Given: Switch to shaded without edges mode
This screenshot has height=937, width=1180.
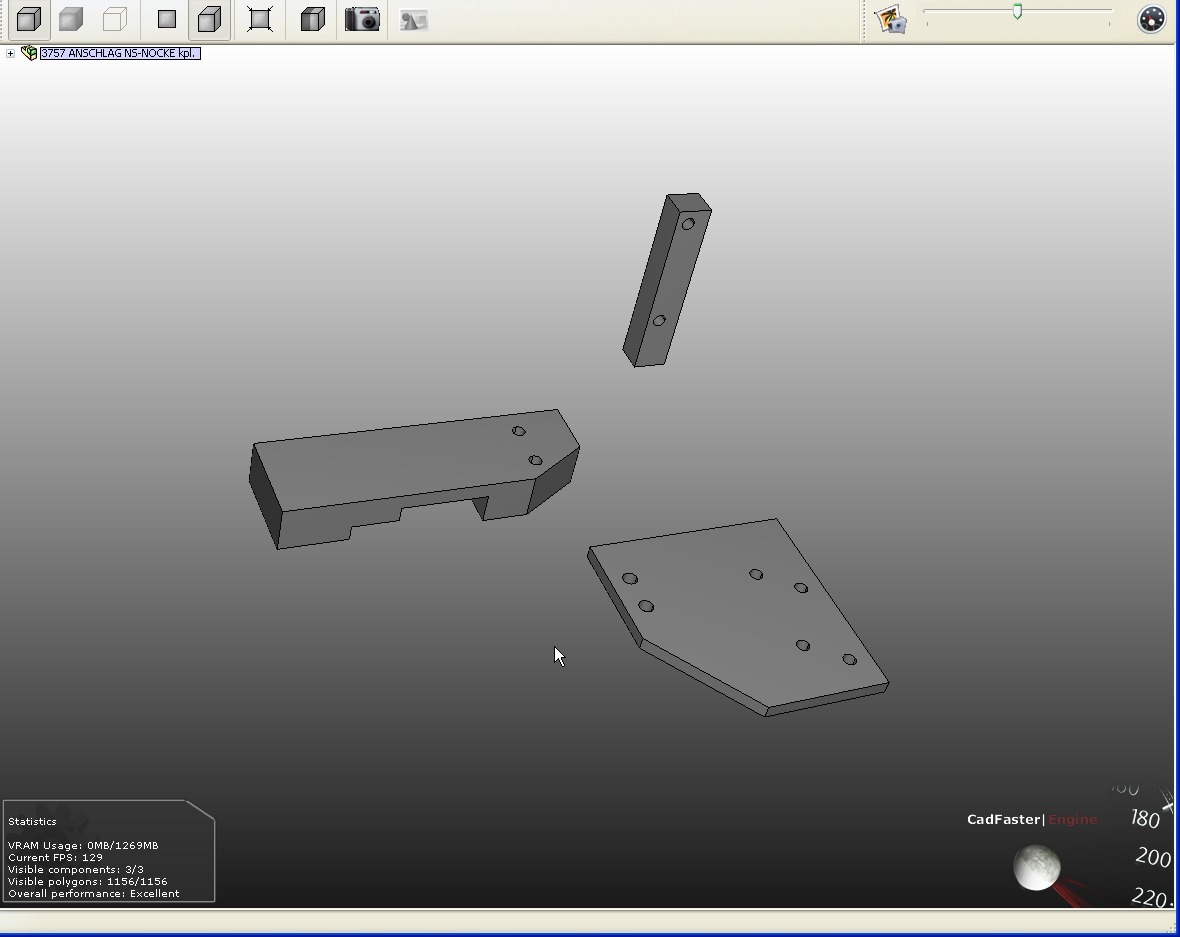Looking at the screenshot, I should tap(71, 20).
